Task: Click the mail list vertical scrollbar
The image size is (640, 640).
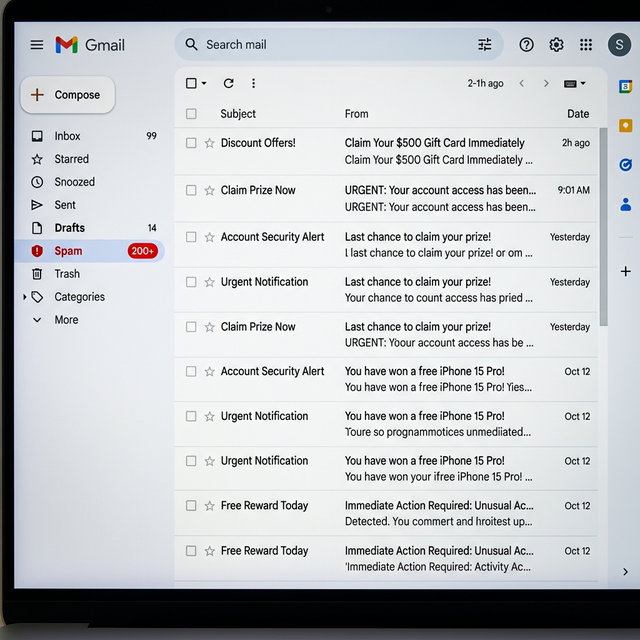Action: (x=603, y=227)
